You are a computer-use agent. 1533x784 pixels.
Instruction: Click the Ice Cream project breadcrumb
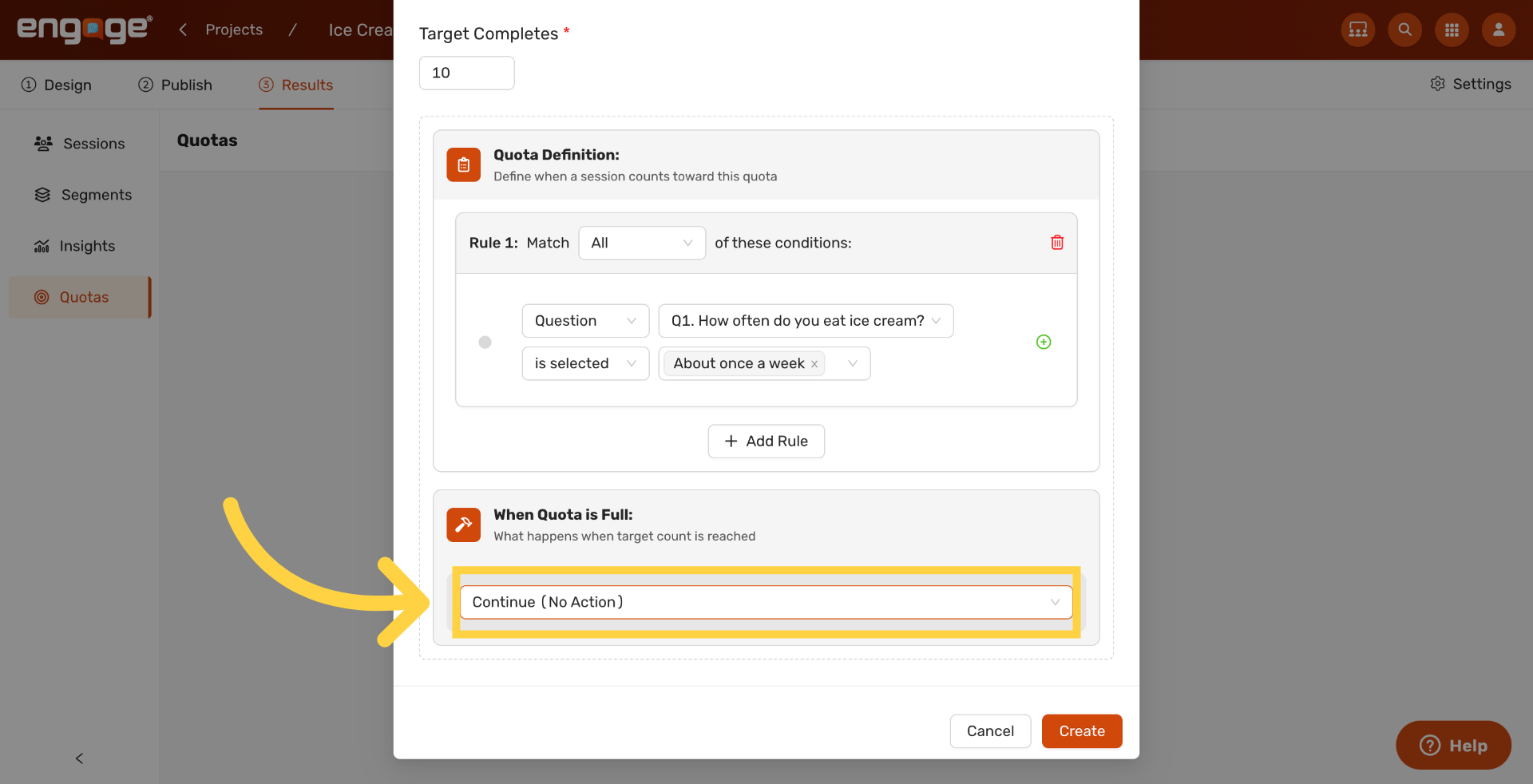click(360, 30)
